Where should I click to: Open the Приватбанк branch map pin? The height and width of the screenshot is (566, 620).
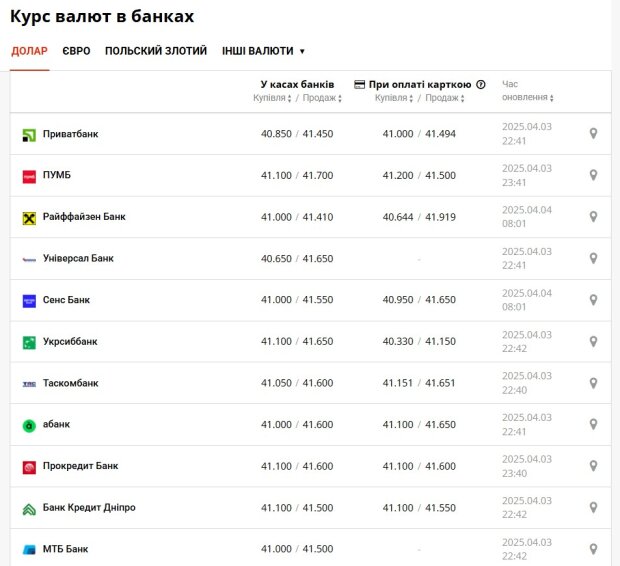pos(593,133)
